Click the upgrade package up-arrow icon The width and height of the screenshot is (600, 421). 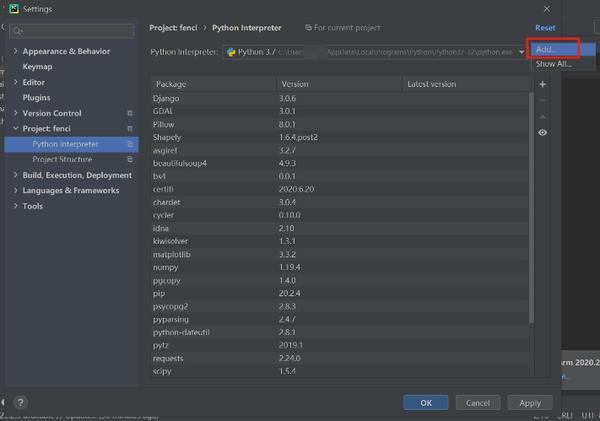pyautogui.click(x=542, y=116)
